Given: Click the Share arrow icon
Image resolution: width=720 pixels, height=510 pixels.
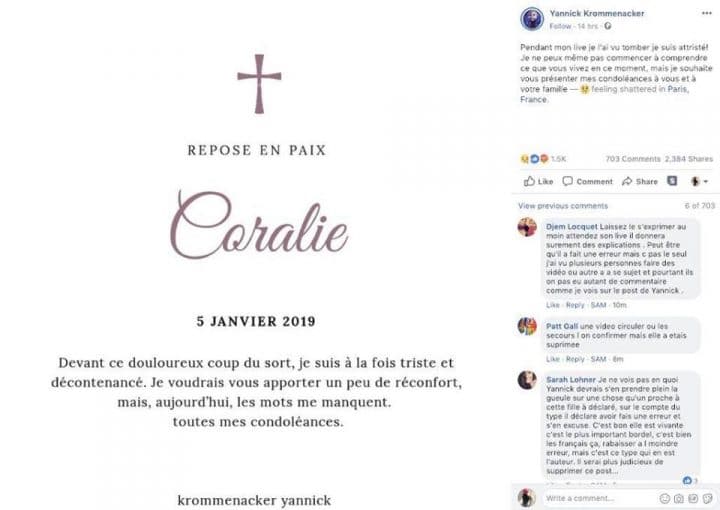Looking at the screenshot, I should [x=627, y=182].
